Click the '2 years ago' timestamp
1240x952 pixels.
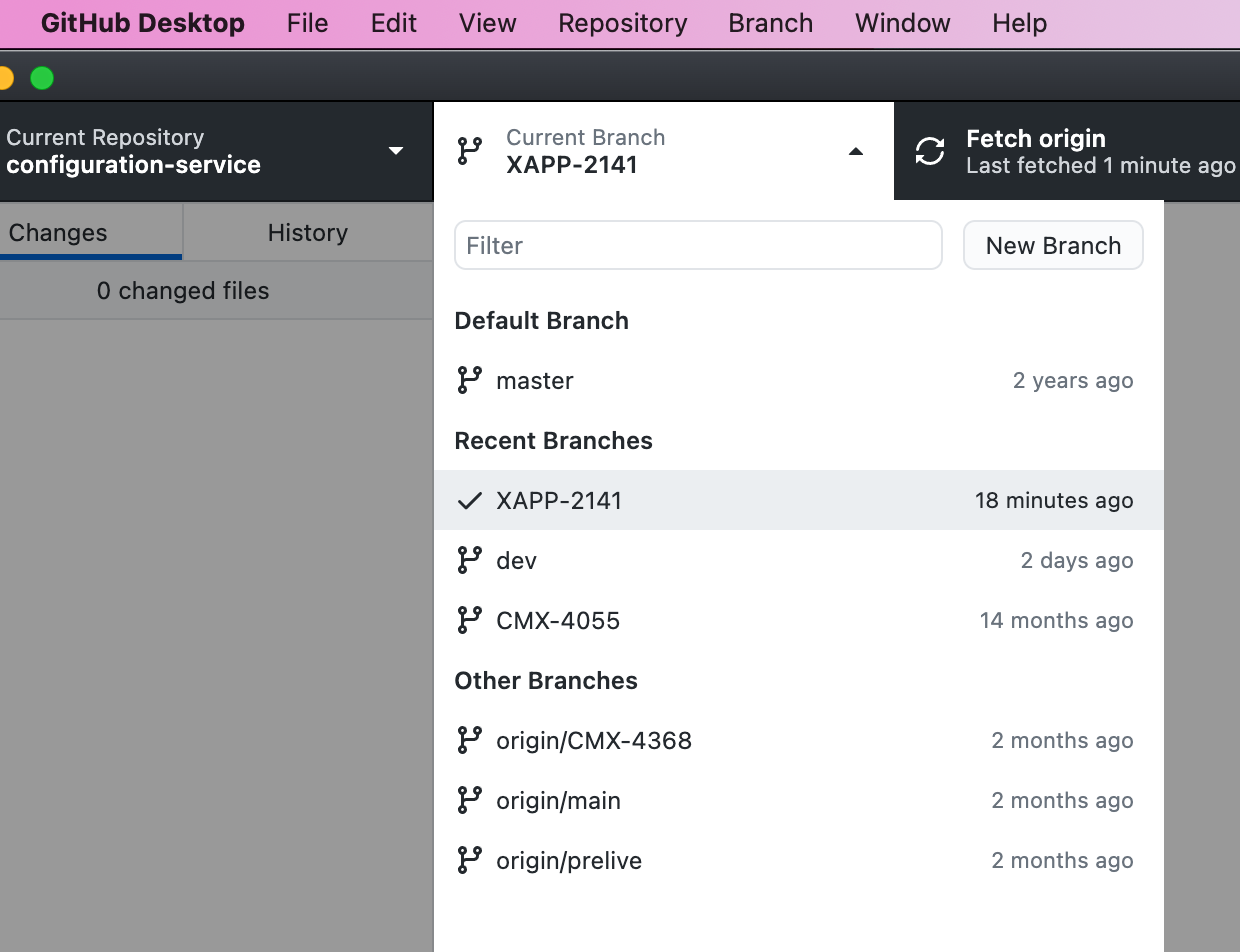(1073, 381)
